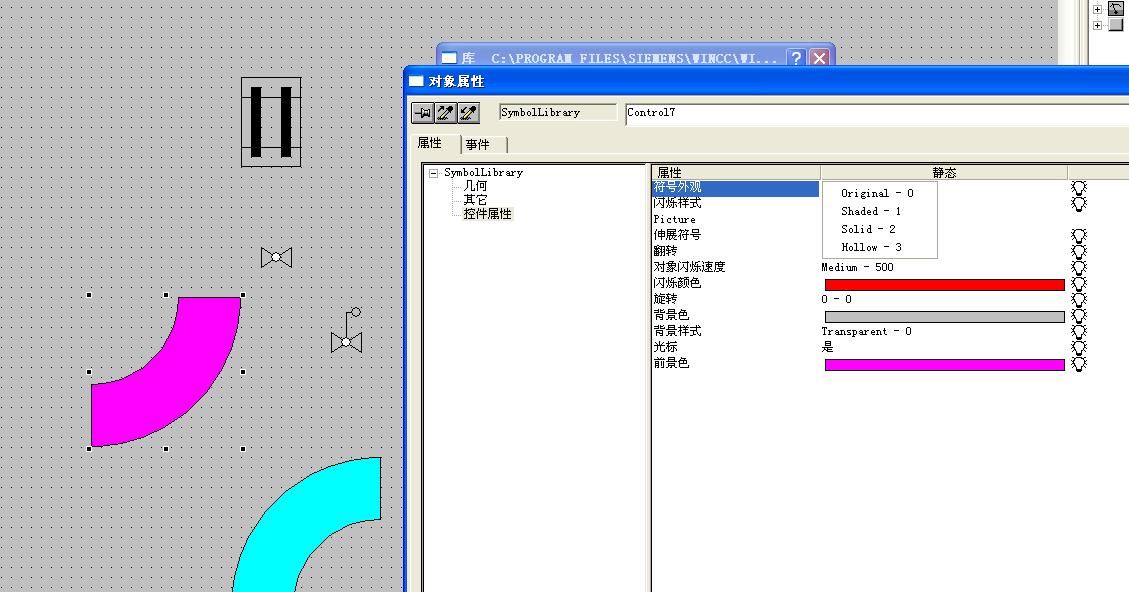The image size is (1129, 592).
Task: Switch to the 事件 tab
Action: (477, 145)
